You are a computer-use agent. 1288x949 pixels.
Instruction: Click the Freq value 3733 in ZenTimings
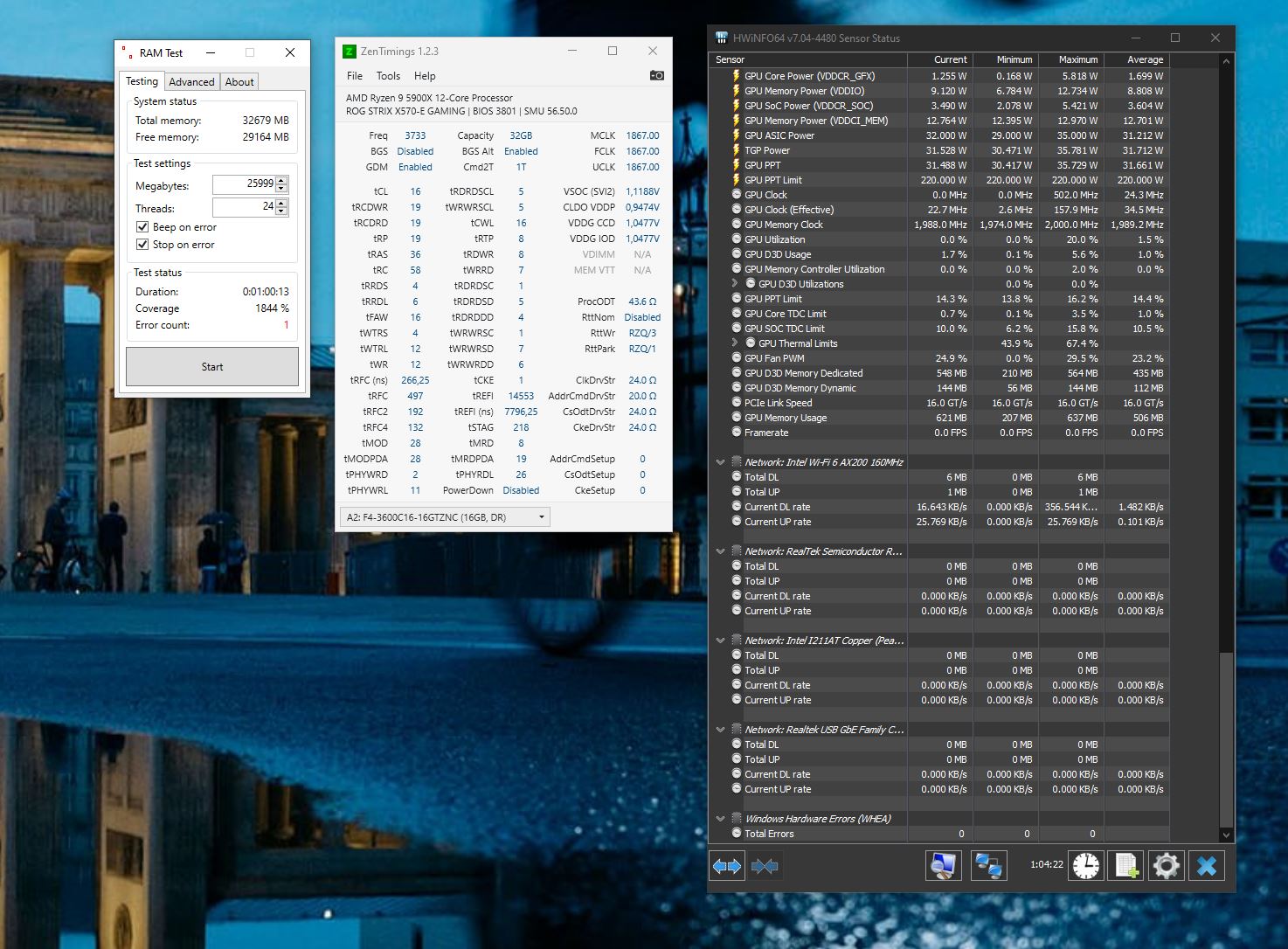pyautogui.click(x=415, y=135)
